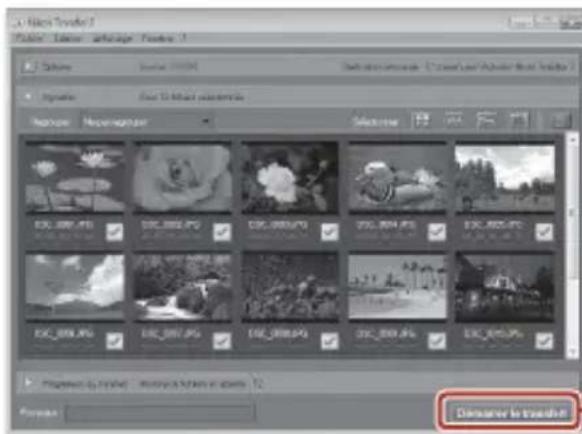Select the waterfall thumbnail
Viewport: 582px width, 434px height.
pos(182,286)
